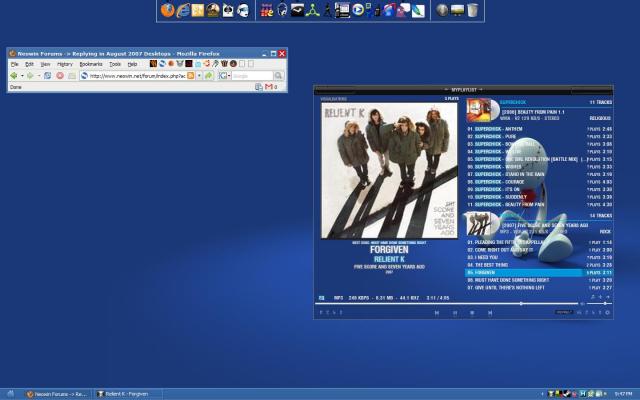The height and width of the screenshot is (400, 640).
Task: Click the Google search field in Firefox
Action: 252,76
